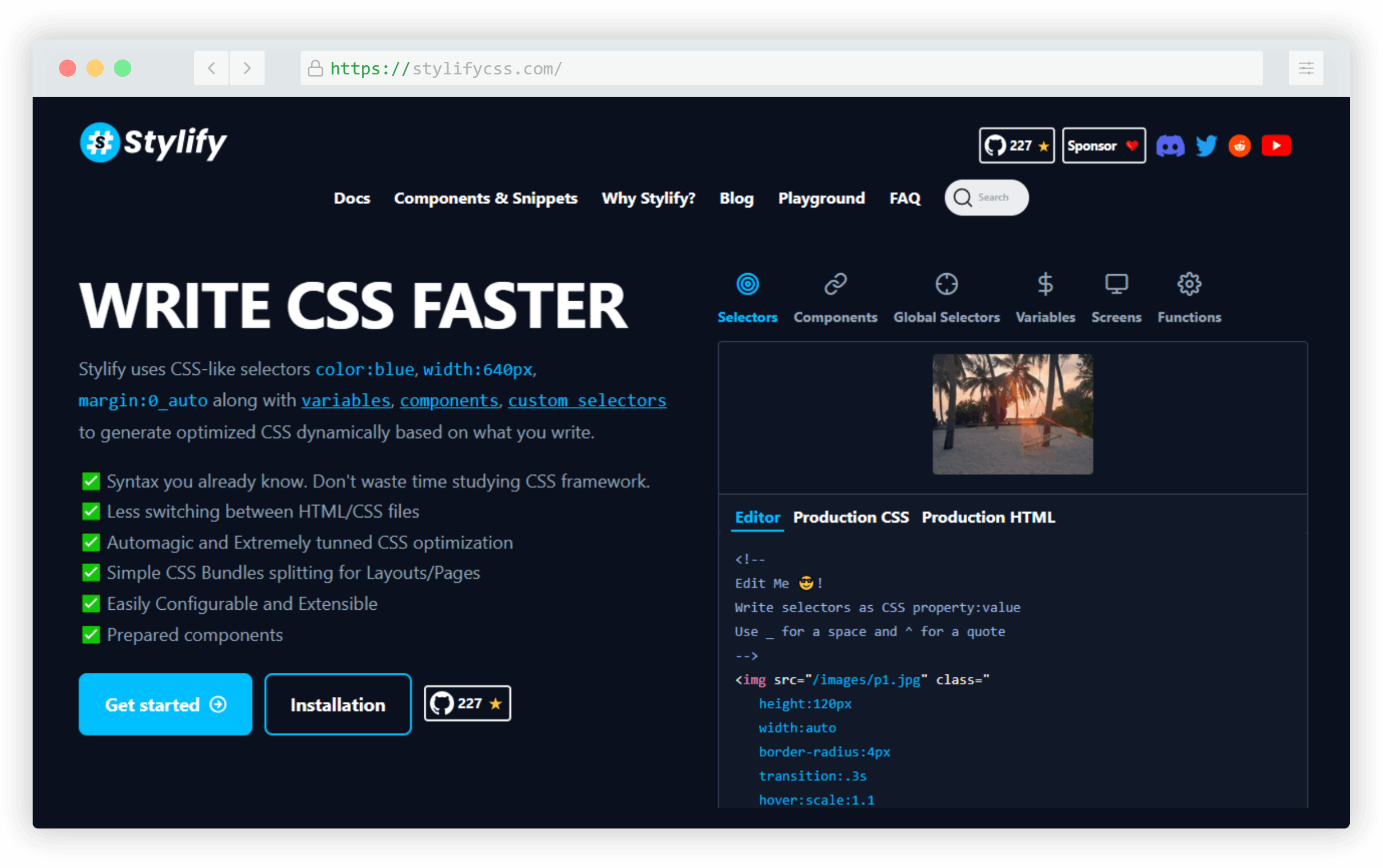Select the Global Selectors crosshair icon
Image resolution: width=1383 pixels, height=868 pixels.
tap(946, 284)
